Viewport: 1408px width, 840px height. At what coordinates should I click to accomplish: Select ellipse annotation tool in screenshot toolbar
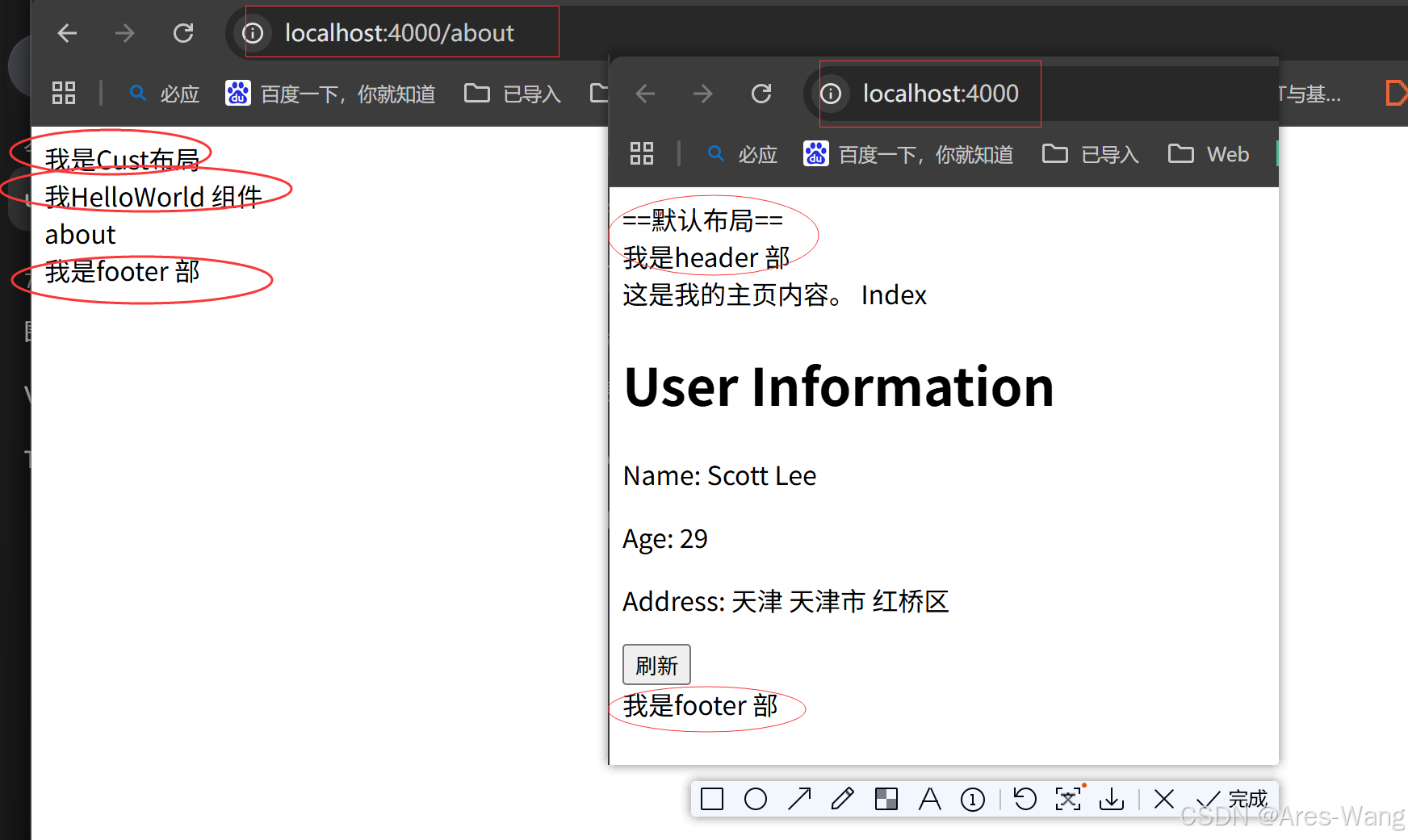pos(756,799)
